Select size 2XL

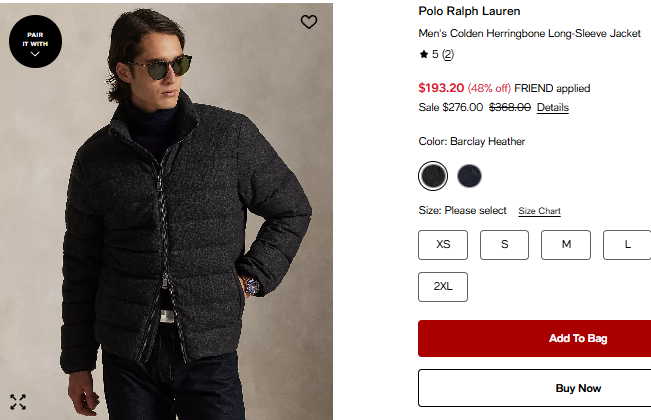[x=443, y=287]
